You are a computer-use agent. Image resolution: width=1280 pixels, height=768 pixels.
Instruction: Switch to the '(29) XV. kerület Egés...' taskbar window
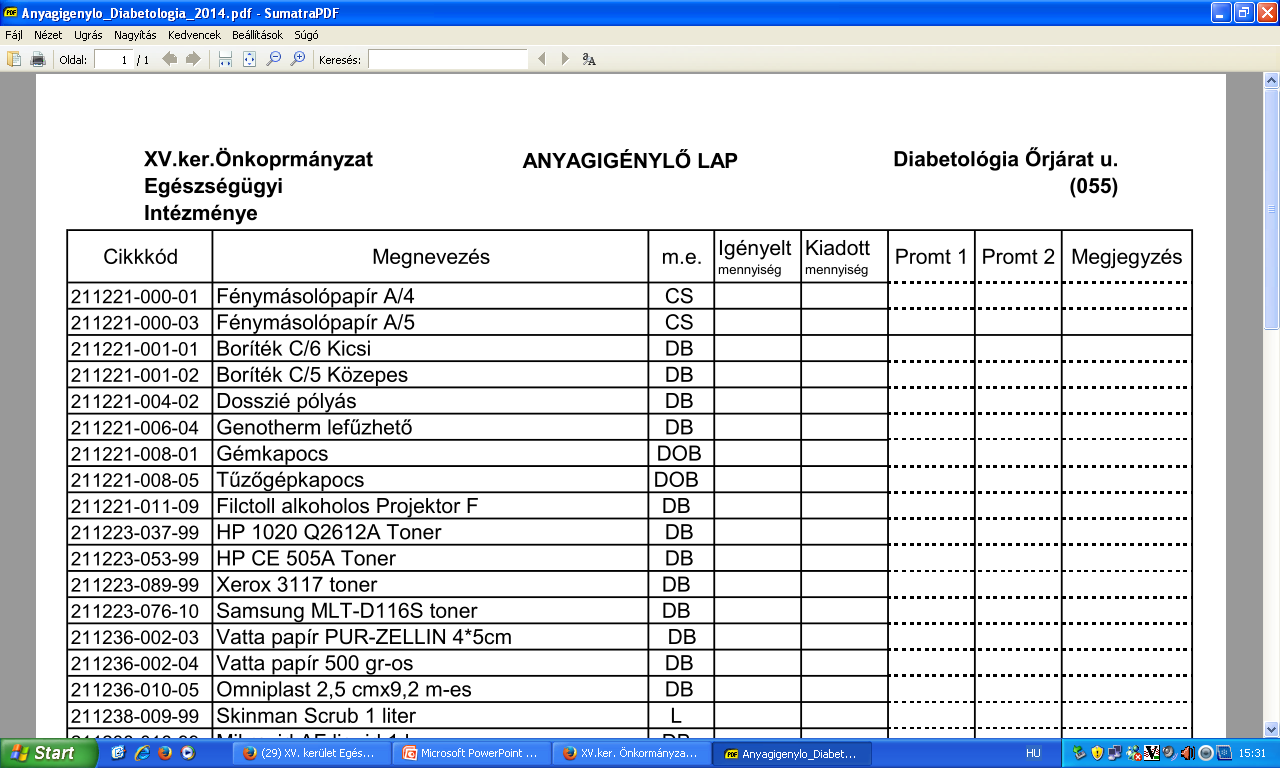coord(310,753)
